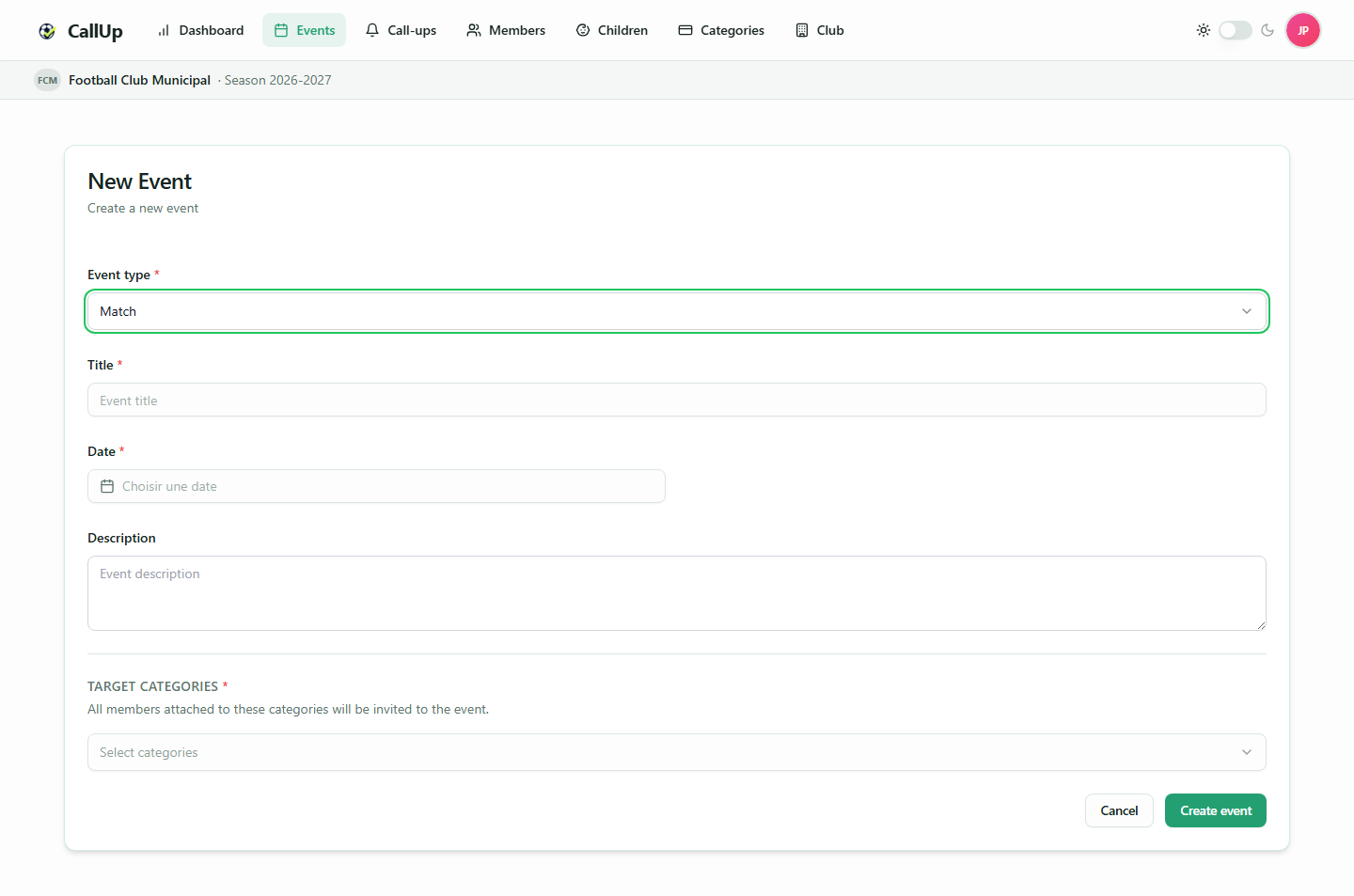The image size is (1354, 896).
Task: Click the Call-ups bell icon
Action: 372,30
